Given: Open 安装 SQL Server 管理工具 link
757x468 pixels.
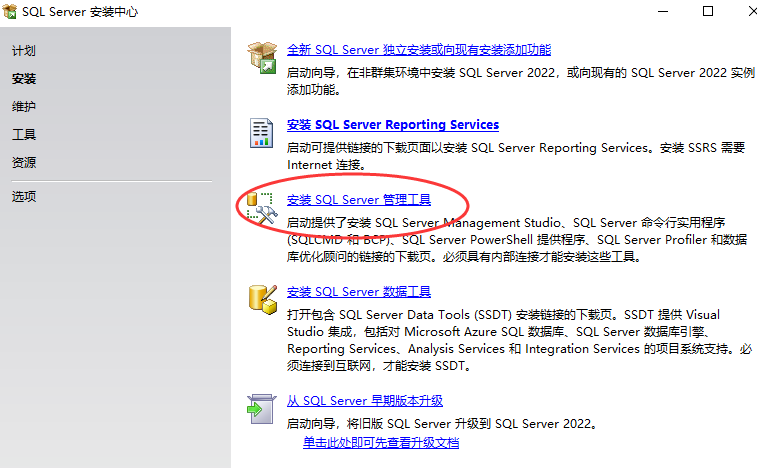Looking at the screenshot, I should point(359,199).
